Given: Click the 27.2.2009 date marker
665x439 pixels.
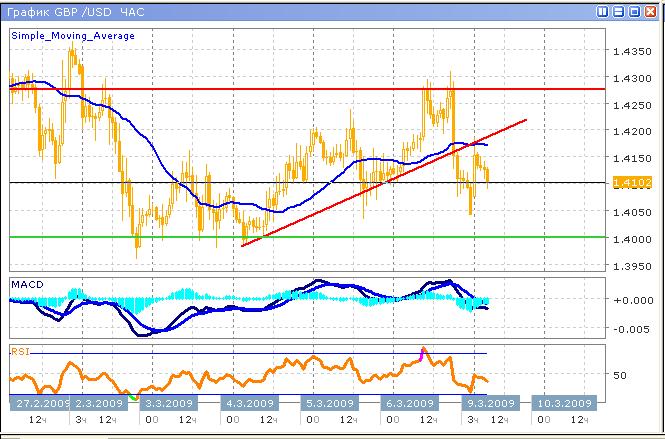Looking at the screenshot, I should pyautogui.click(x=38, y=403).
